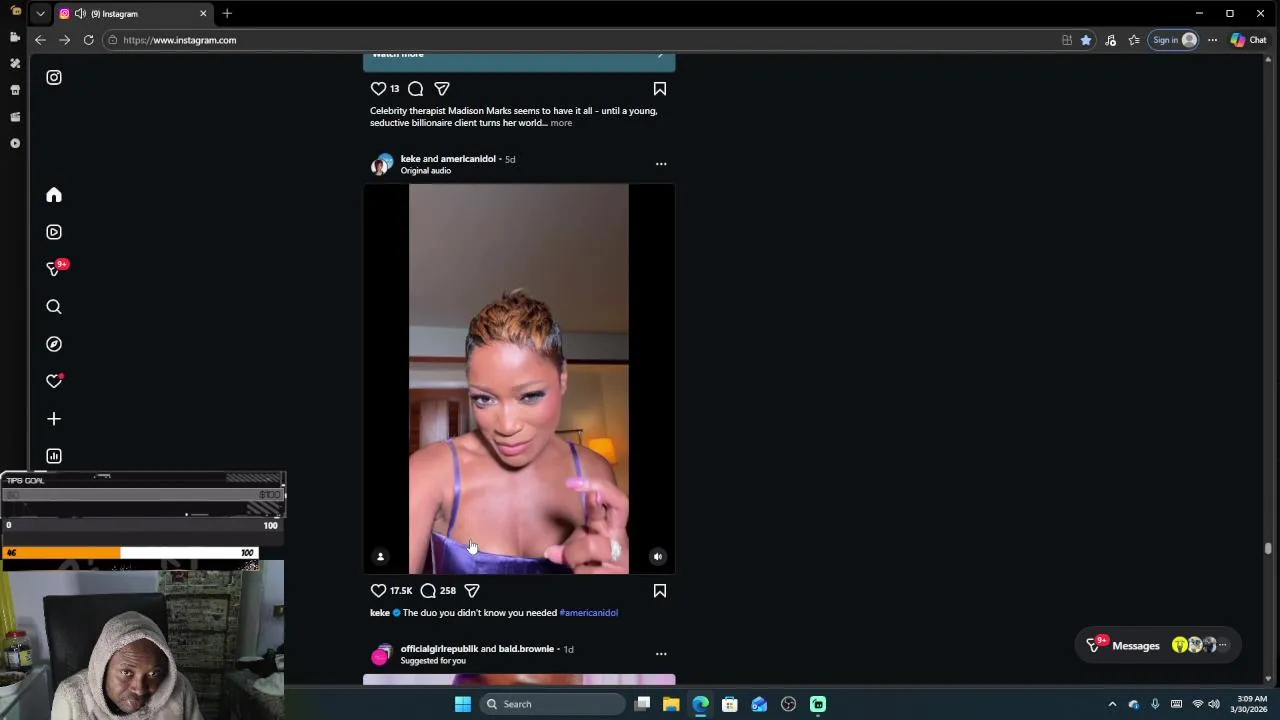Image resolution: width=1280 pixels, height=720 pixels.
Task: Open Direct messages sidebar icon
Action: pos(54,269)
